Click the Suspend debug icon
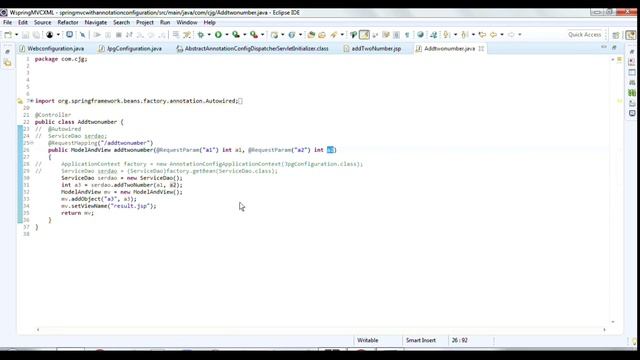The image size is (640, 360). (x=108, y=35)
